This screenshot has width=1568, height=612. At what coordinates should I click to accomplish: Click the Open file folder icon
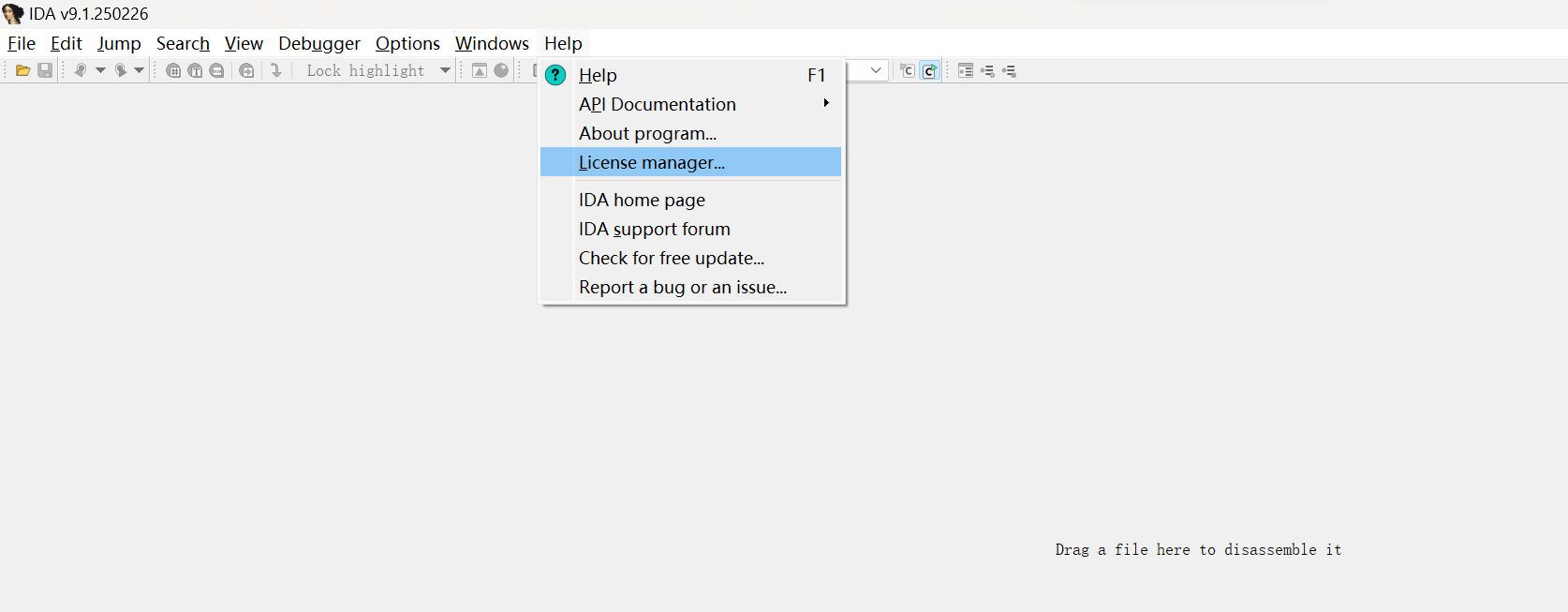pos(22,70)
